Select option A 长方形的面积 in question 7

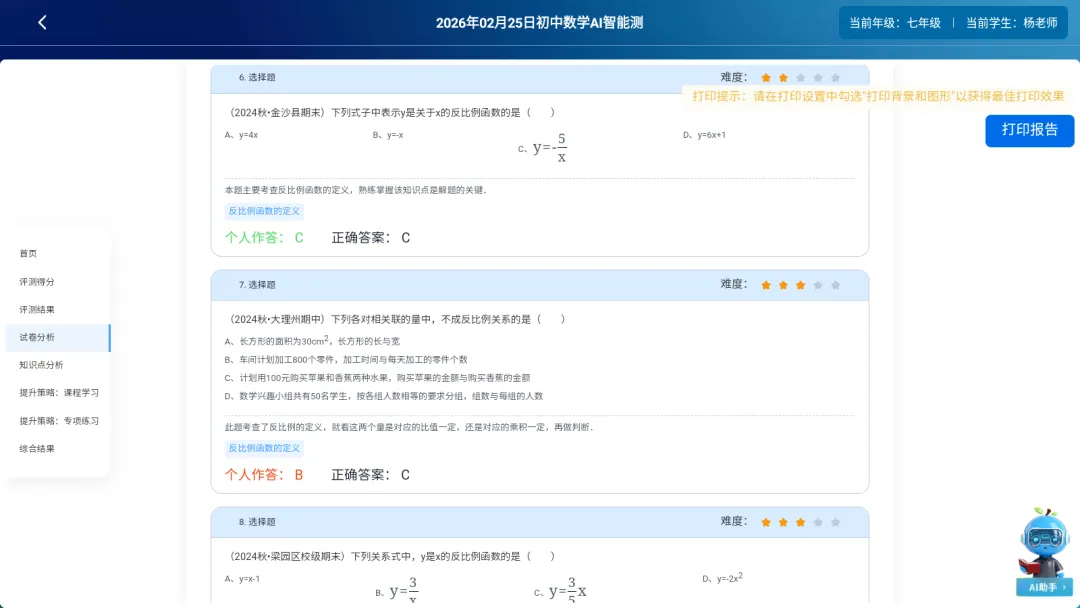pos(312,341)
